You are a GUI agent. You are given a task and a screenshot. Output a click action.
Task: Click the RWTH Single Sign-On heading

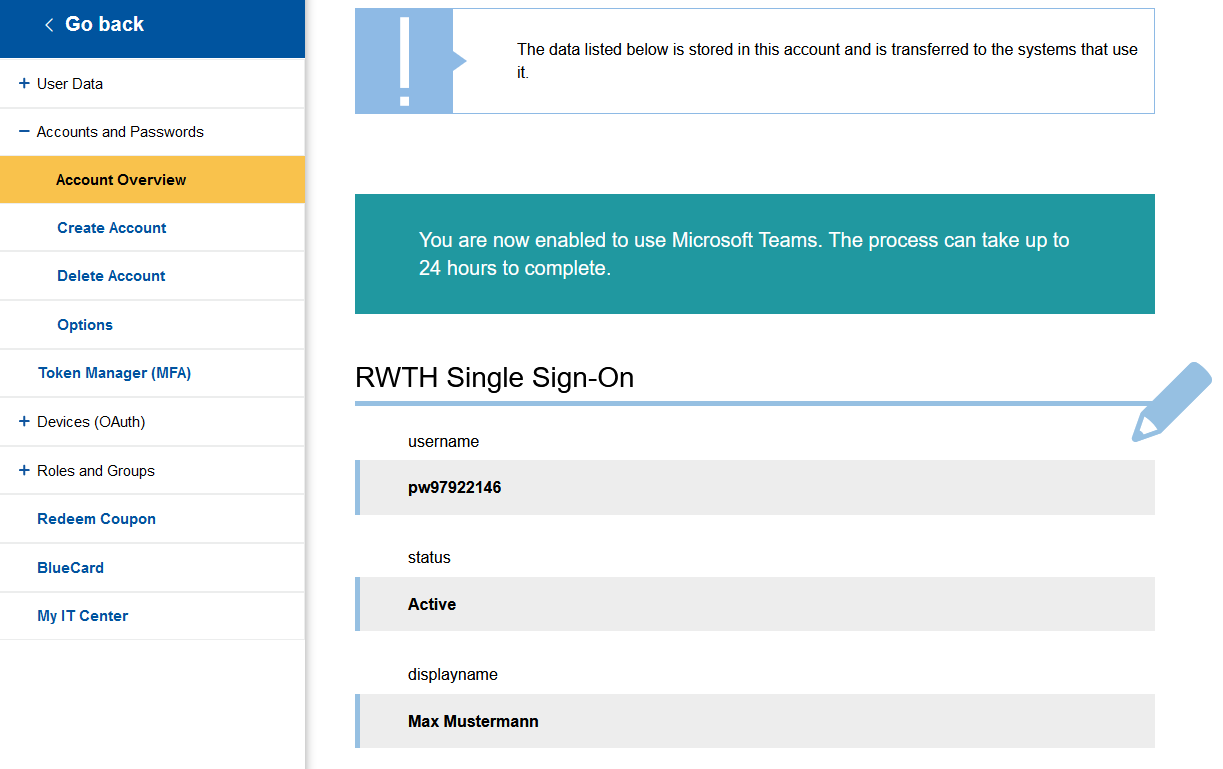click(x=494, y=378)
